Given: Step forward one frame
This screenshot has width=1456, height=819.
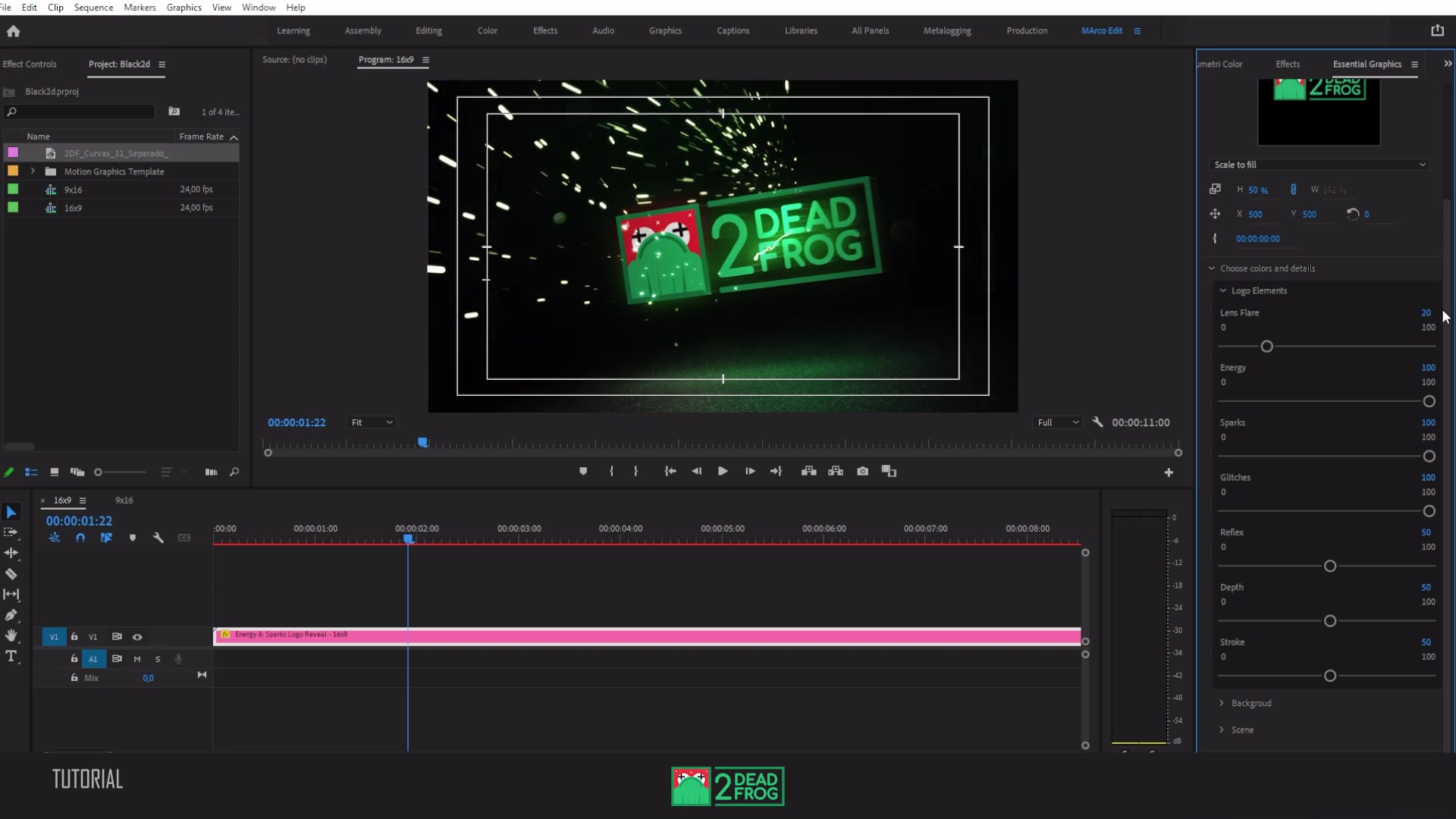Looking at the screenshot, I should click(750, 472).
